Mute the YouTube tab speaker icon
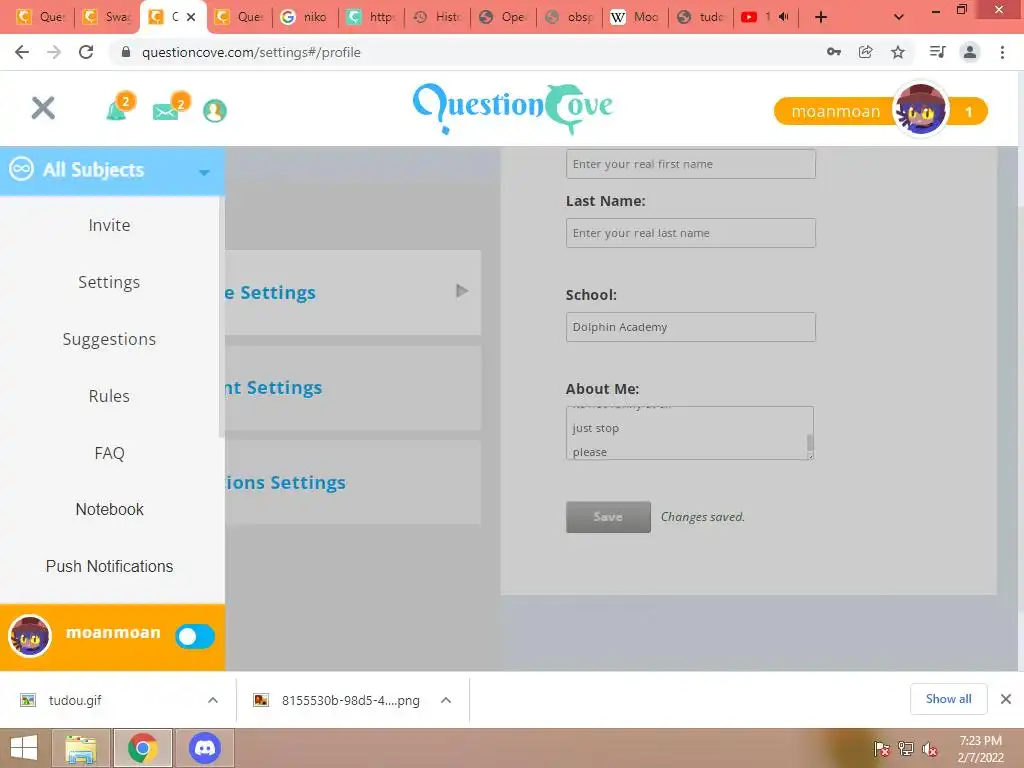 pyautogui.click(x=784, y=17)
